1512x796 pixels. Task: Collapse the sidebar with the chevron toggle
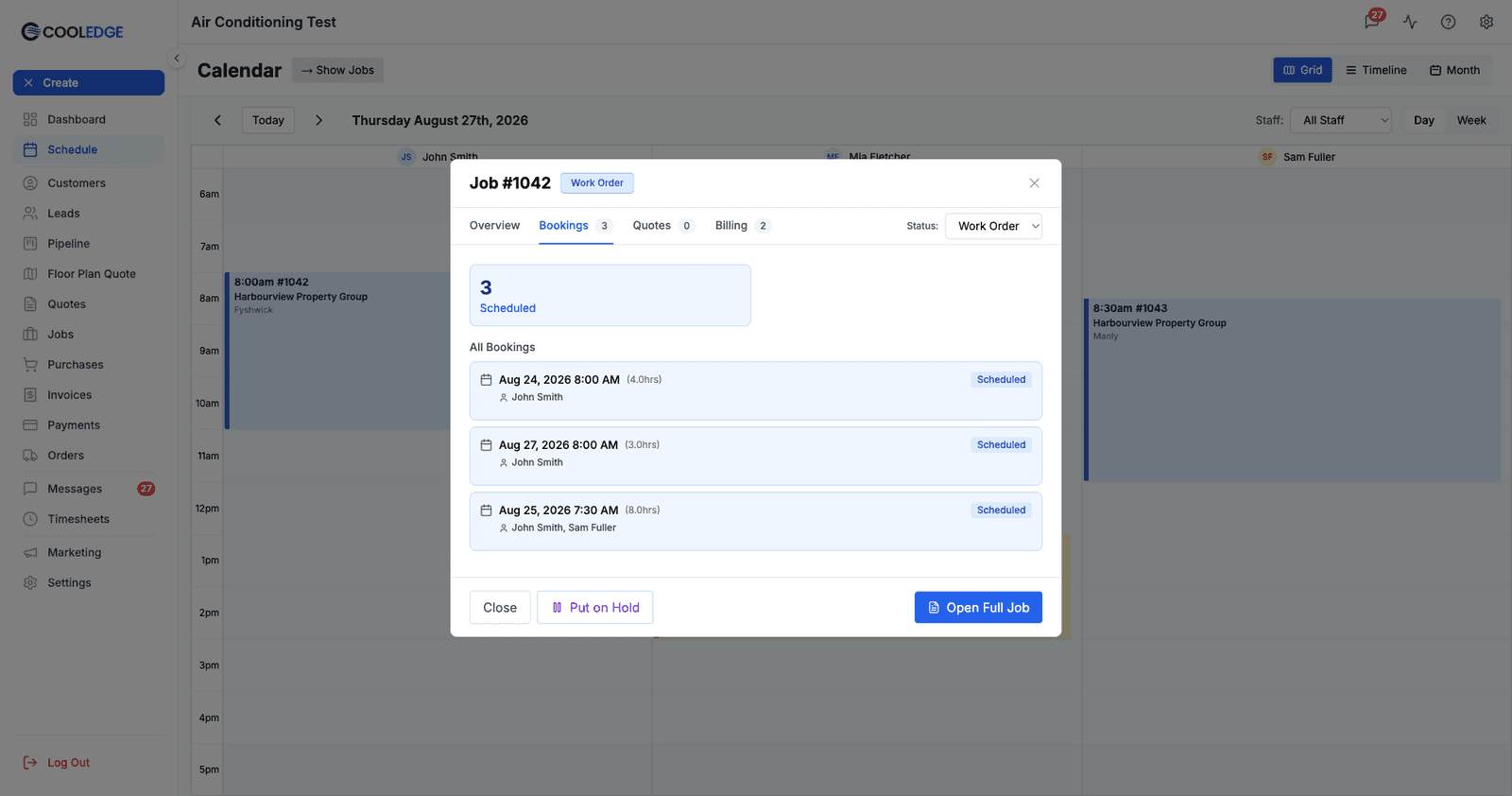coord(176,58)
